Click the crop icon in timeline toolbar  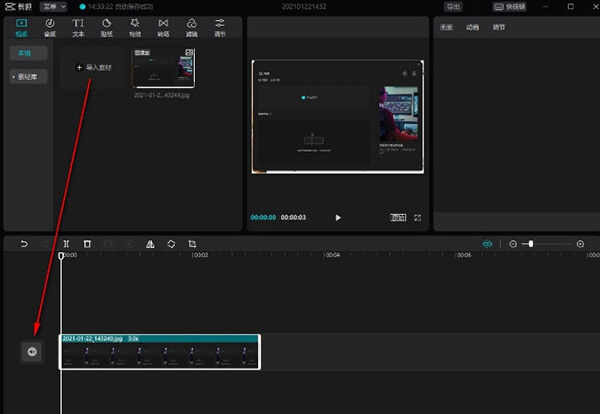point(192,244)
